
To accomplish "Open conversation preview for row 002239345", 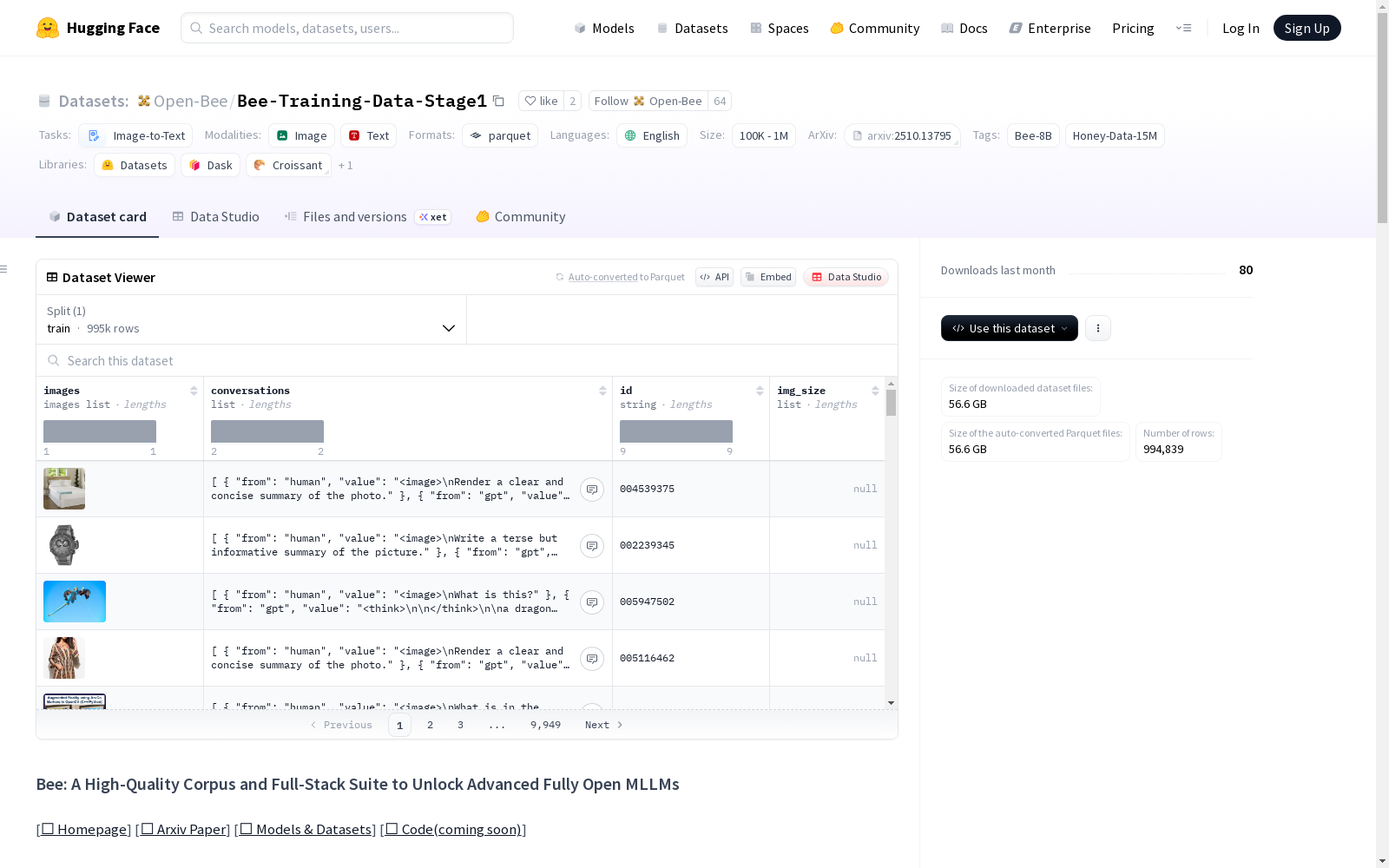I will coord(592,546).
